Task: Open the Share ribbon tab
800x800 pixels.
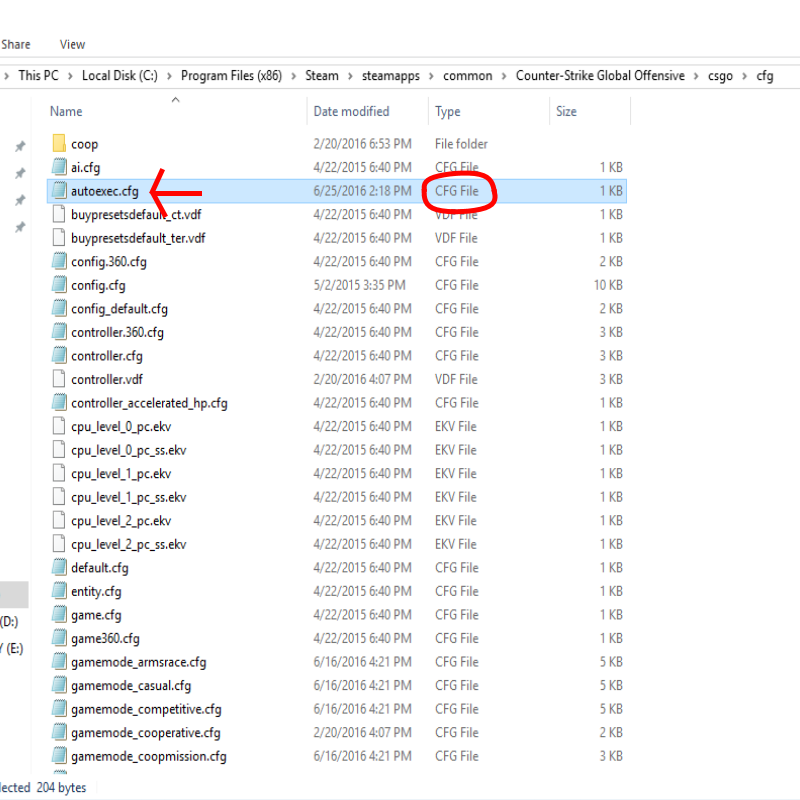Action: [x=16, y=45]
